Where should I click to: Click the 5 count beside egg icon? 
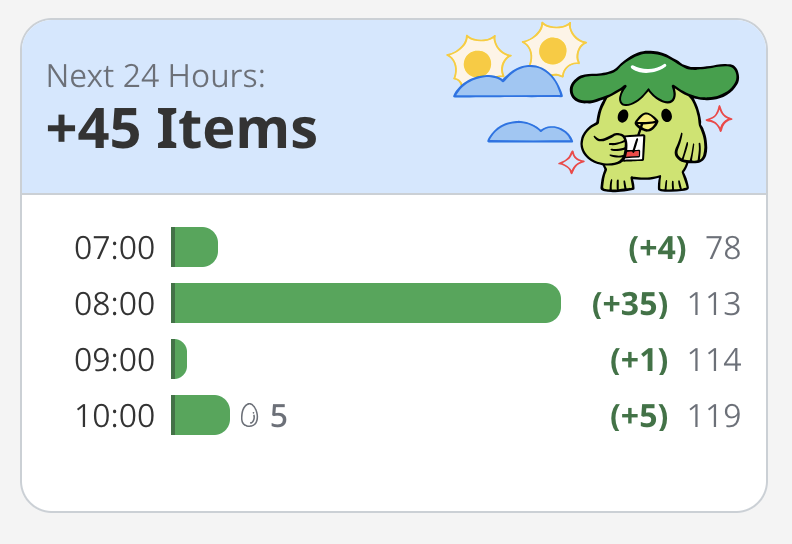click(279, 416)
